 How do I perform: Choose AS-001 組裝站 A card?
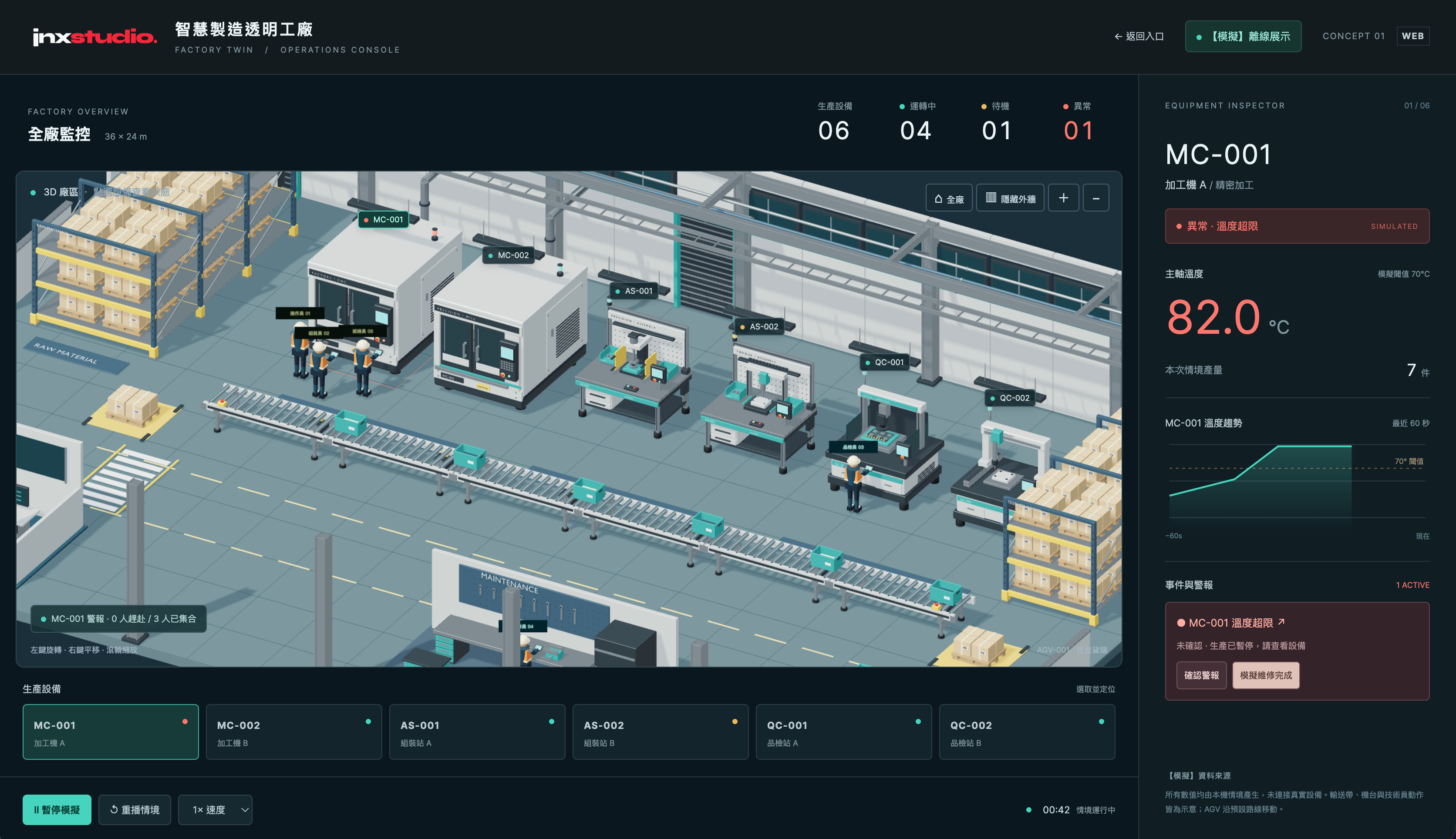(x=477, y=732)
